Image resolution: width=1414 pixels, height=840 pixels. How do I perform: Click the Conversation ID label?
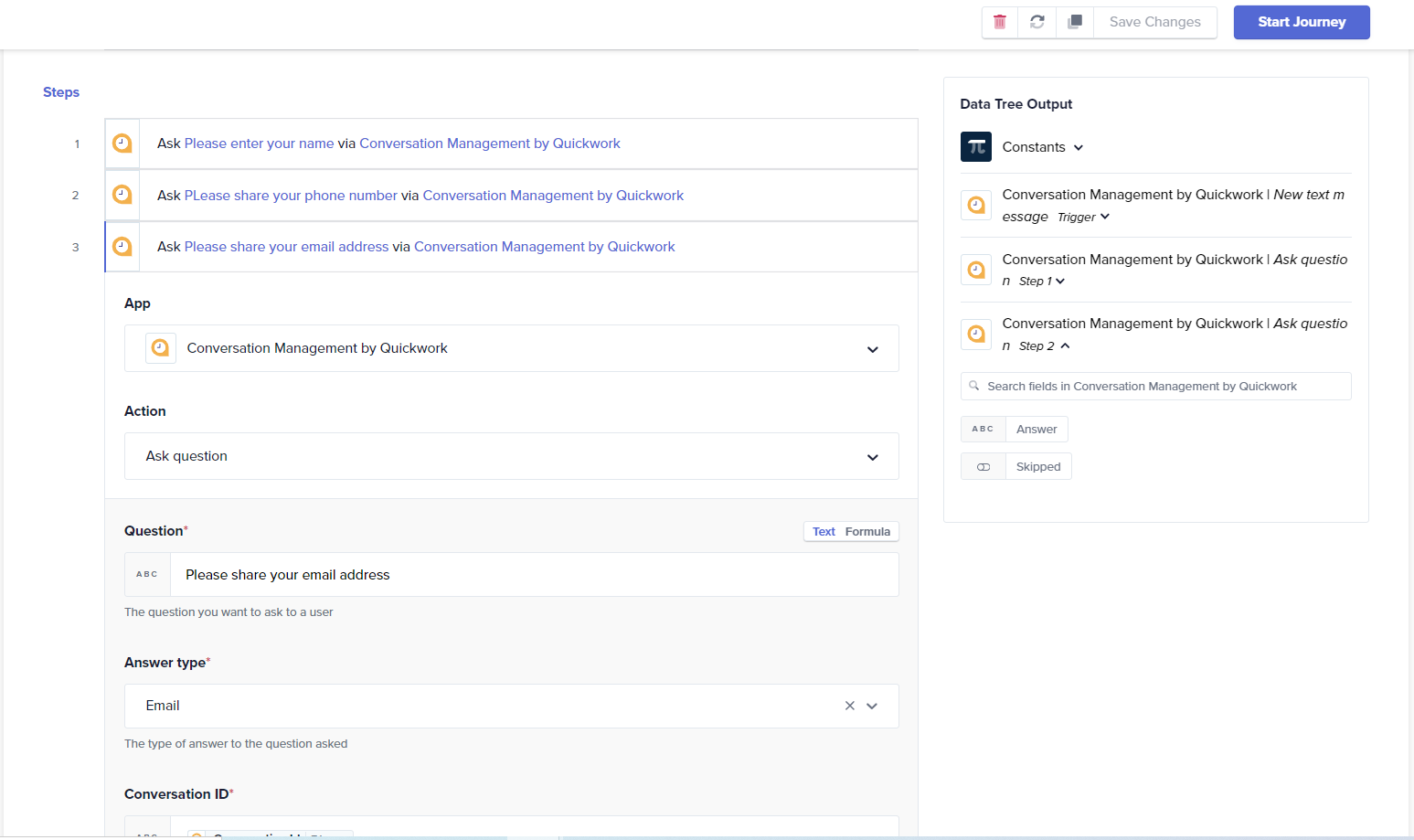coord(177,794)
